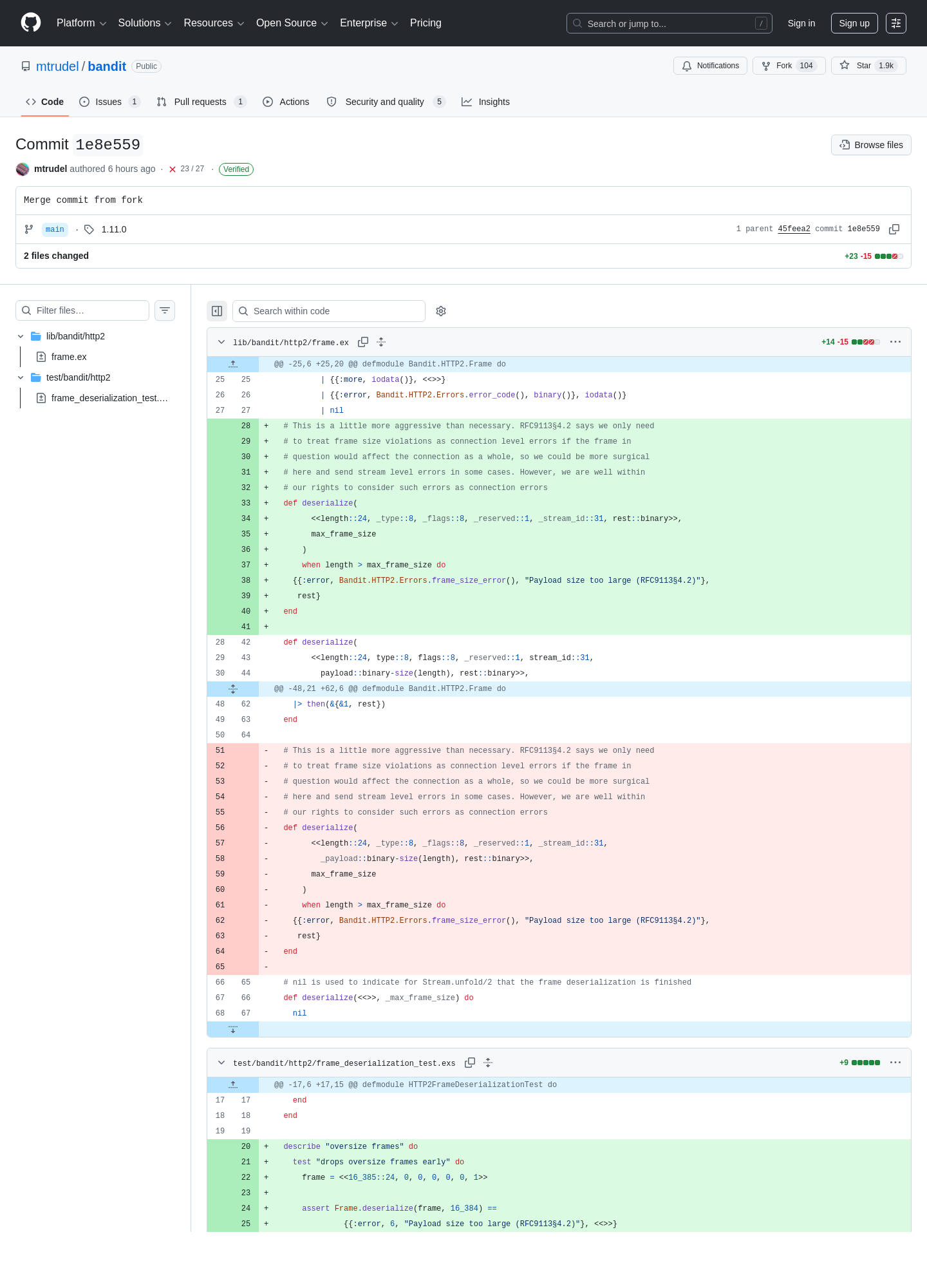This screenshot has height=1288, width=927.
Task: Open filter options icon next to Filter files
Action: click(165, 310)
